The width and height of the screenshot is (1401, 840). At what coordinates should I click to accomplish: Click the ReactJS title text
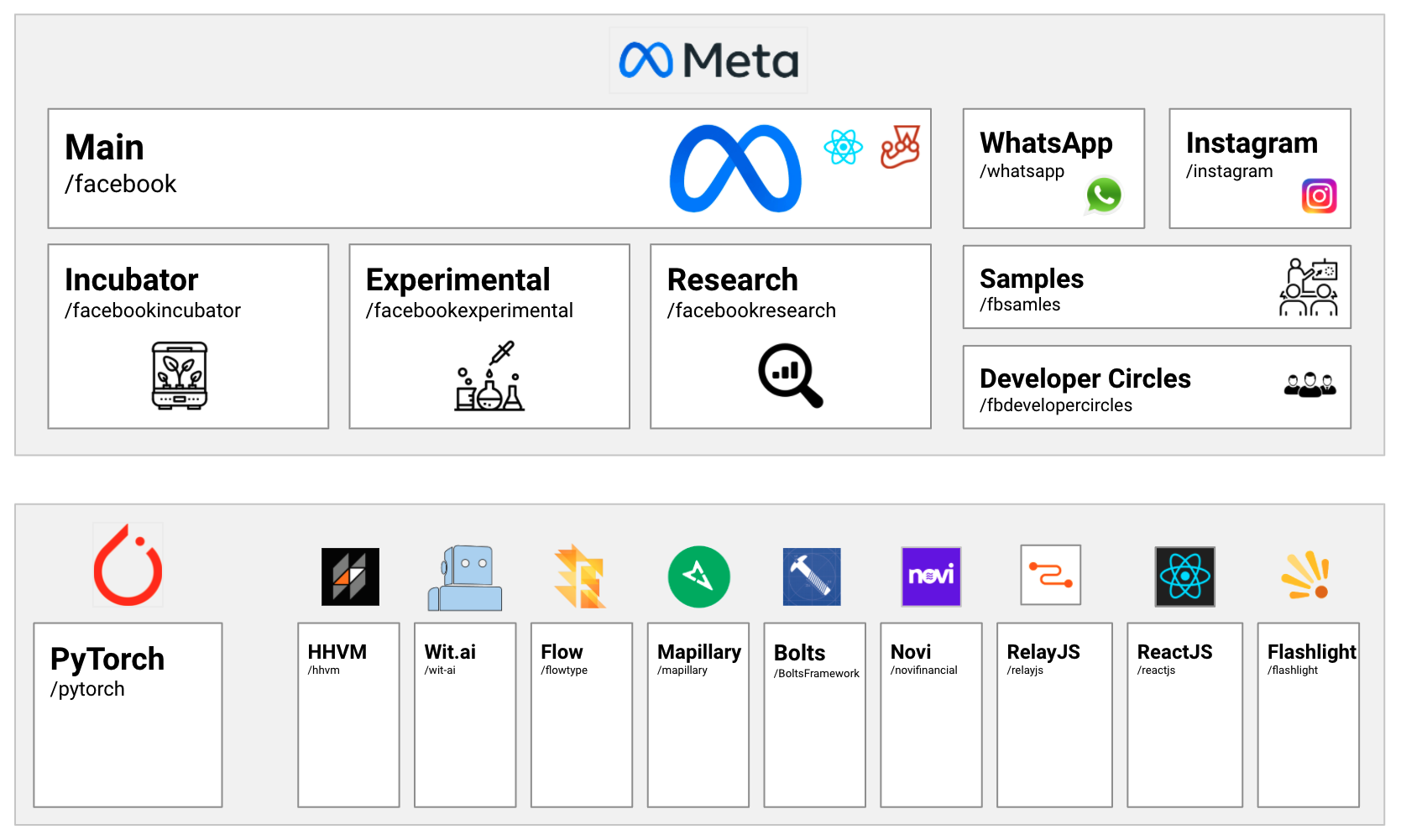click(x=1175, y=652)
